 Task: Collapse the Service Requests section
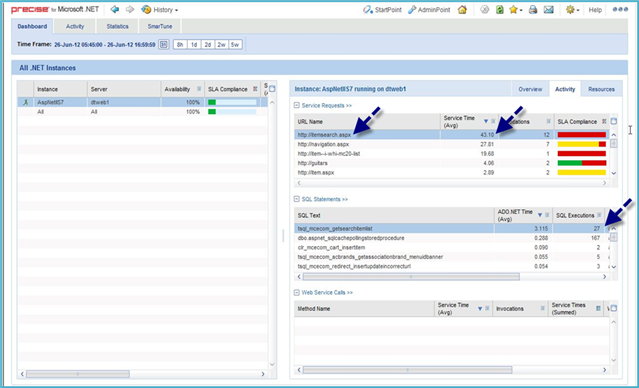click(x=297, y=106)
